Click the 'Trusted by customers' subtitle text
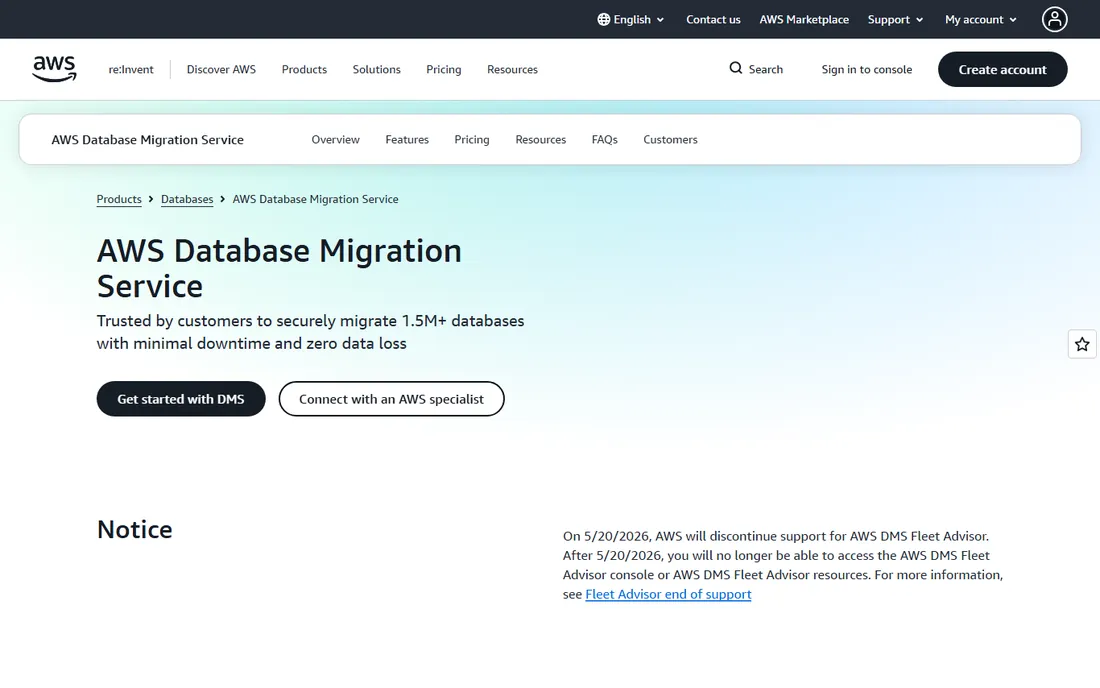This screenshot has height=688, width=1100. click(x=310, y=332)
